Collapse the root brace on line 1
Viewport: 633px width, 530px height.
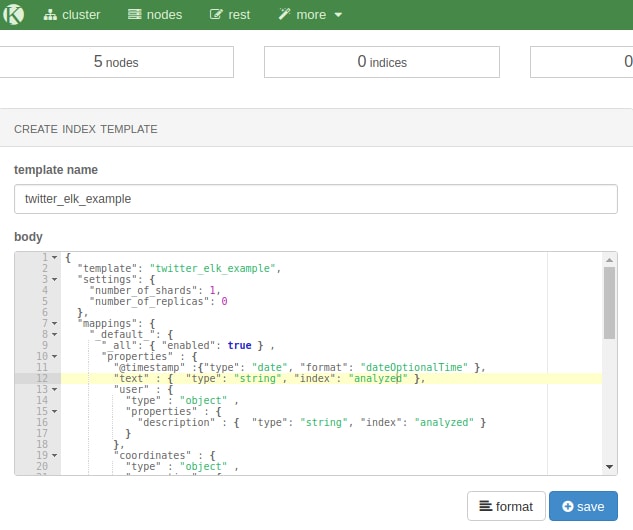pos(54,258)
